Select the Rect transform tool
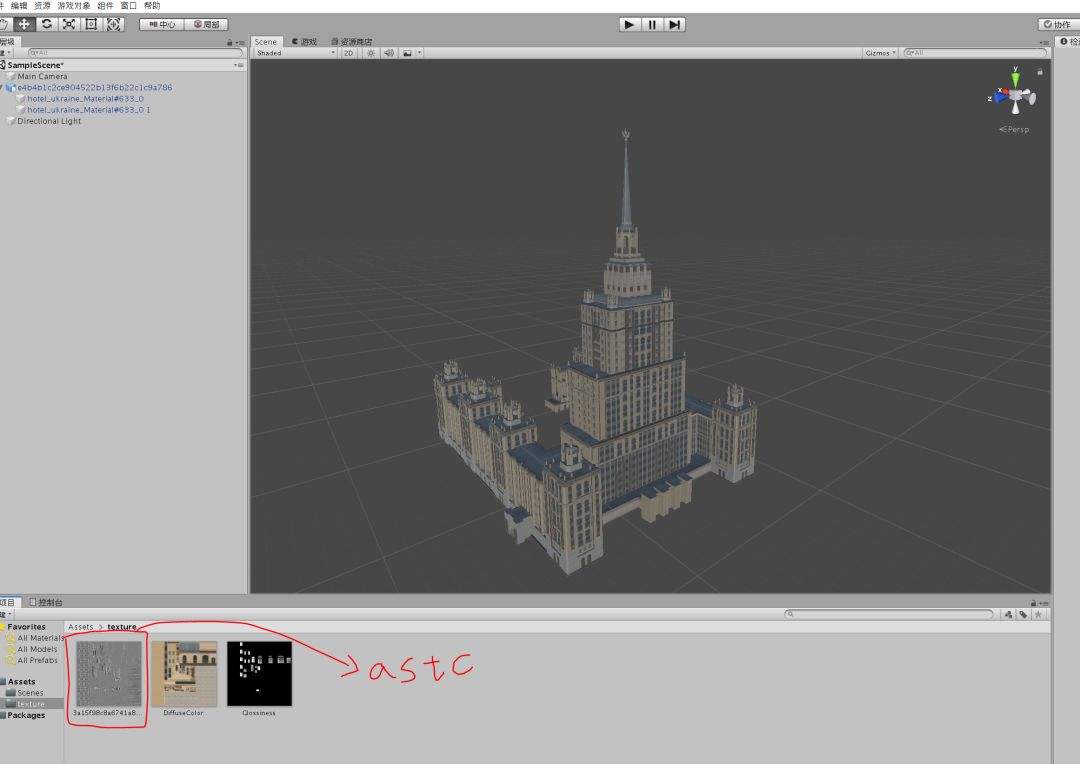Screen dimensions: 1080x764 [91, 24]
